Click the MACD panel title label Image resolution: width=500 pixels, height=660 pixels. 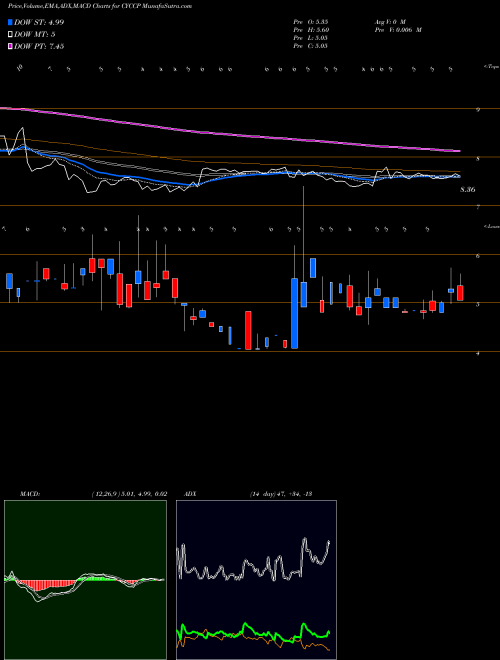tap(30, 494)
